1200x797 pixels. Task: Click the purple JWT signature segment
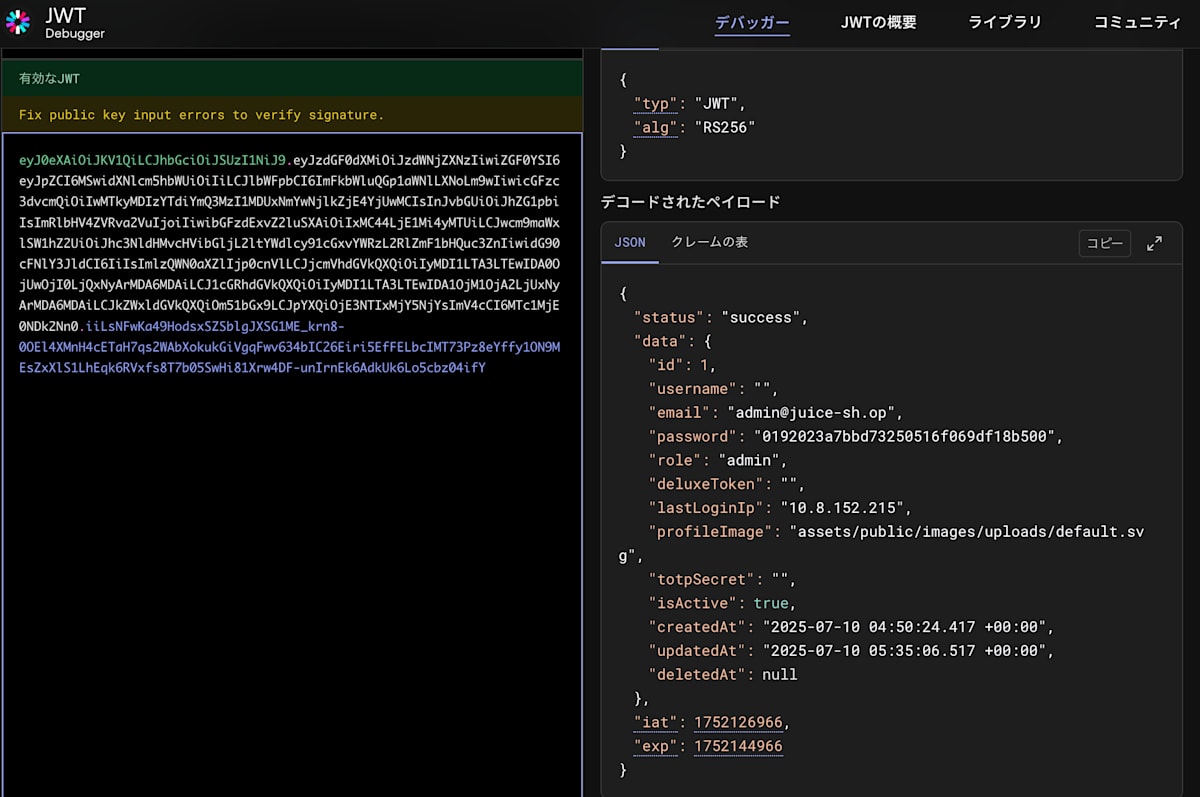[x=290, y=347]
